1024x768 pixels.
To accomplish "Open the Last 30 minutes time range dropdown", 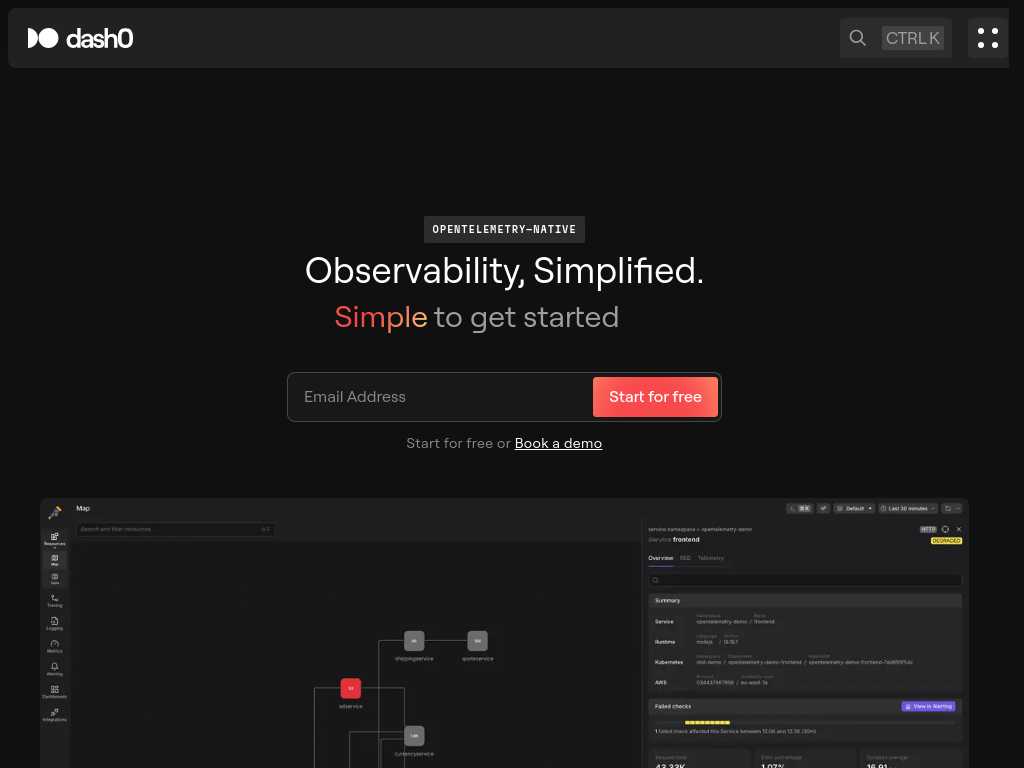I will pyautogui.click(x=908, y=508).
